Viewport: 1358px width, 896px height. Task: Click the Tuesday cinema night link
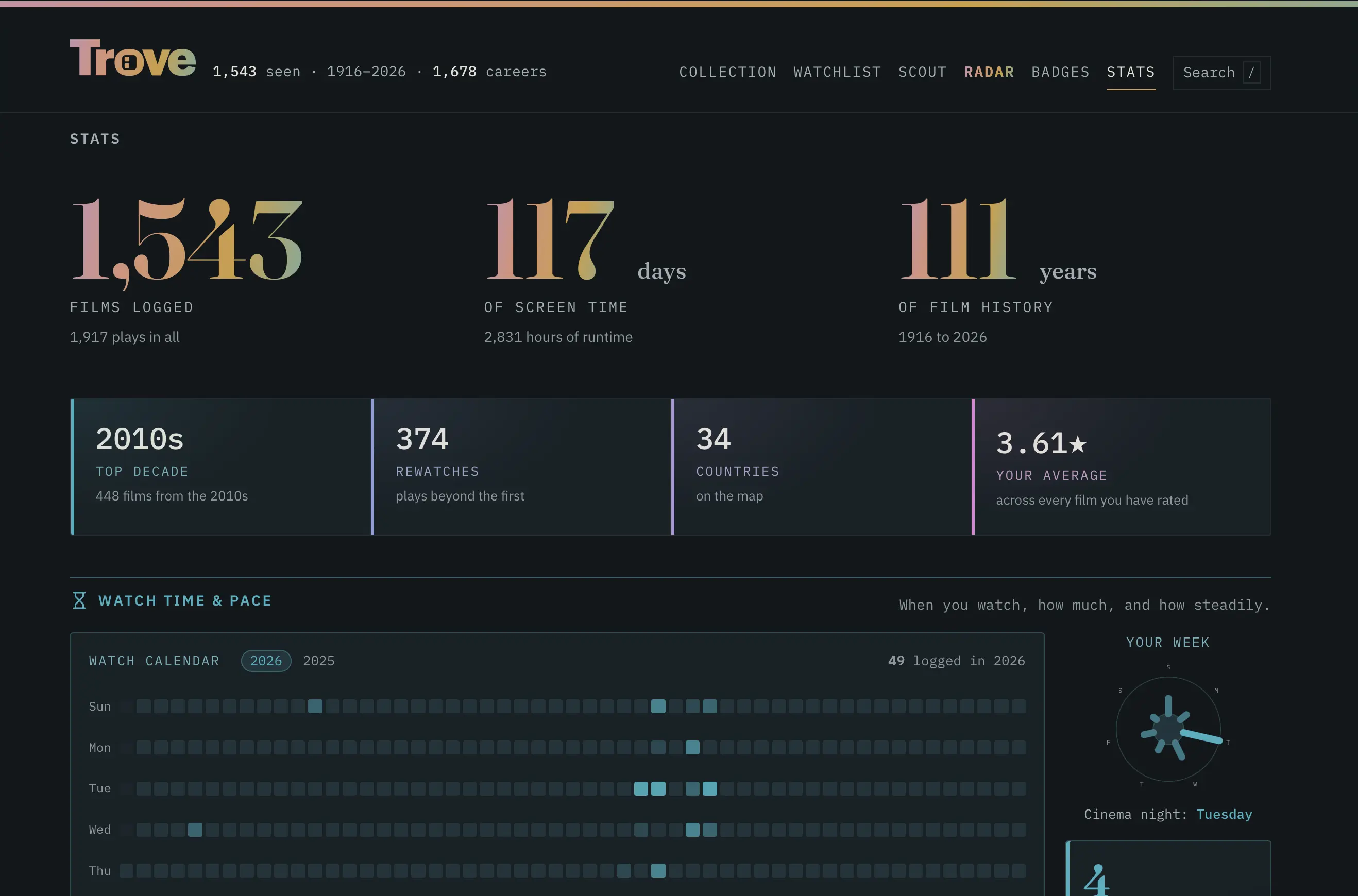pyautogui.click(x=1224, y=814)
